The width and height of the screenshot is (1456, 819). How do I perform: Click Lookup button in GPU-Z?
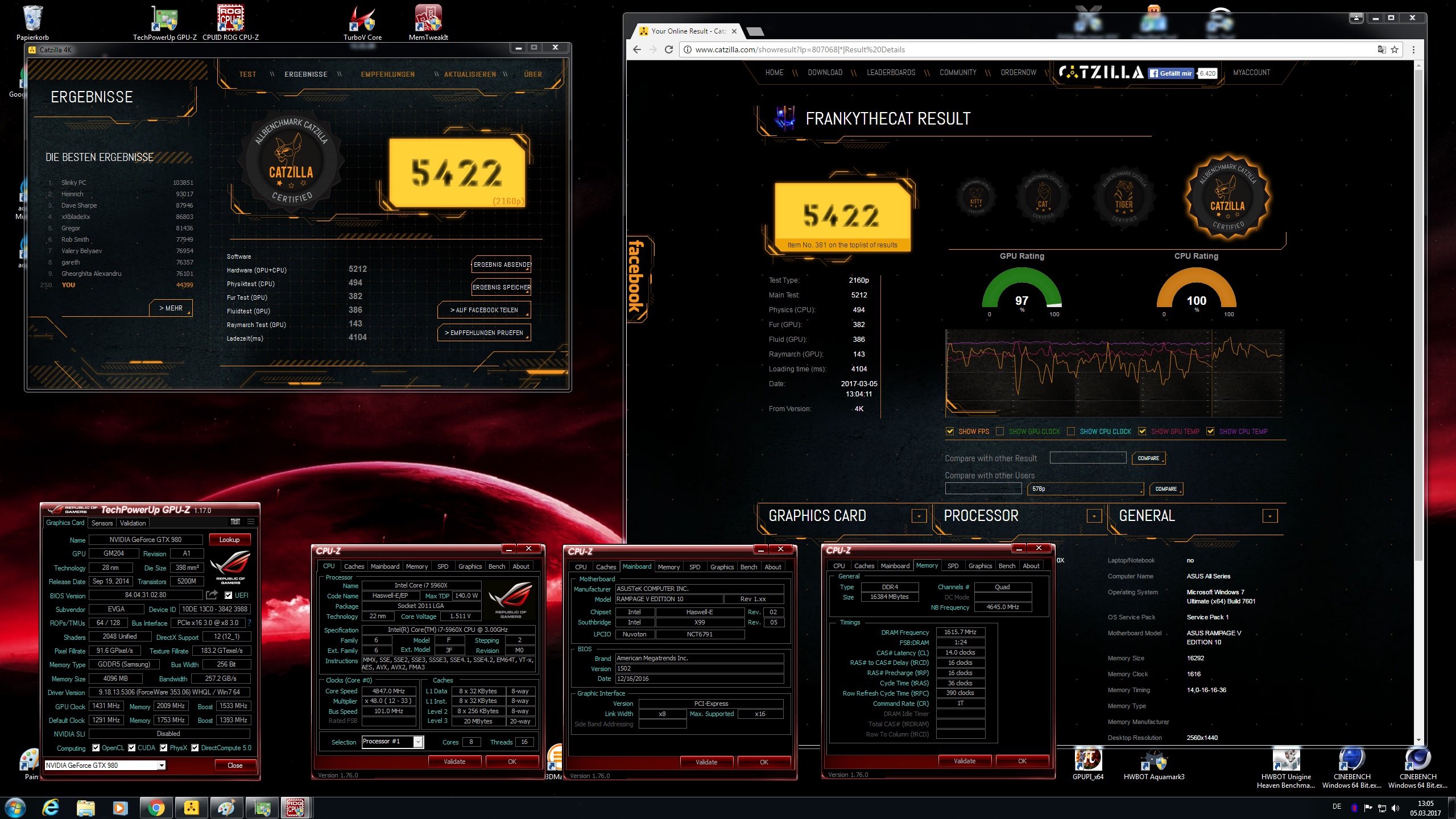229,540
